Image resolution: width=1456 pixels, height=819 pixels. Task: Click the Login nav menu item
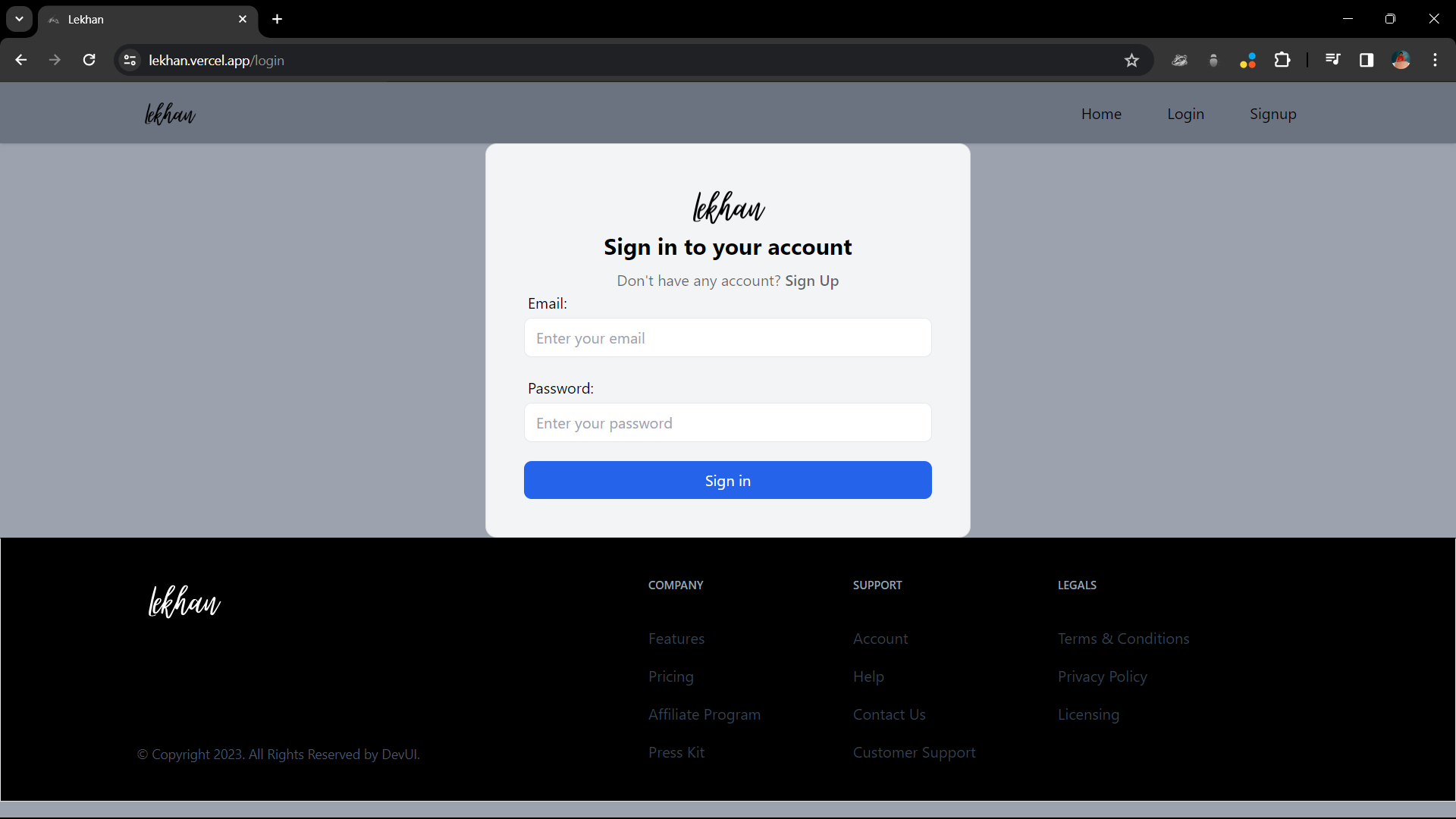[1185, 113]
